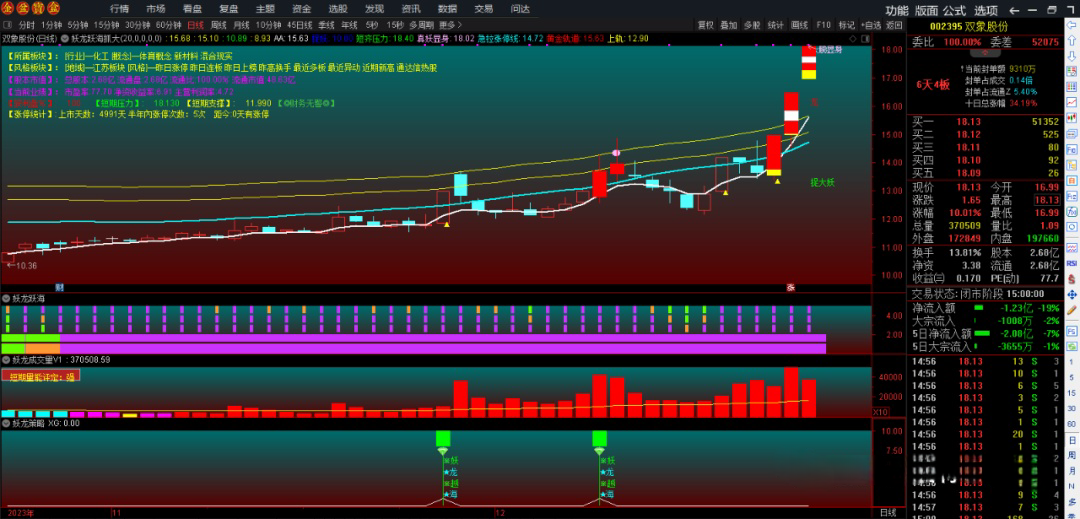Viewport: 1080px width, 519px height.
Task: Click the 复权 button
Action: pyautogui.click(x=705, y=25)
